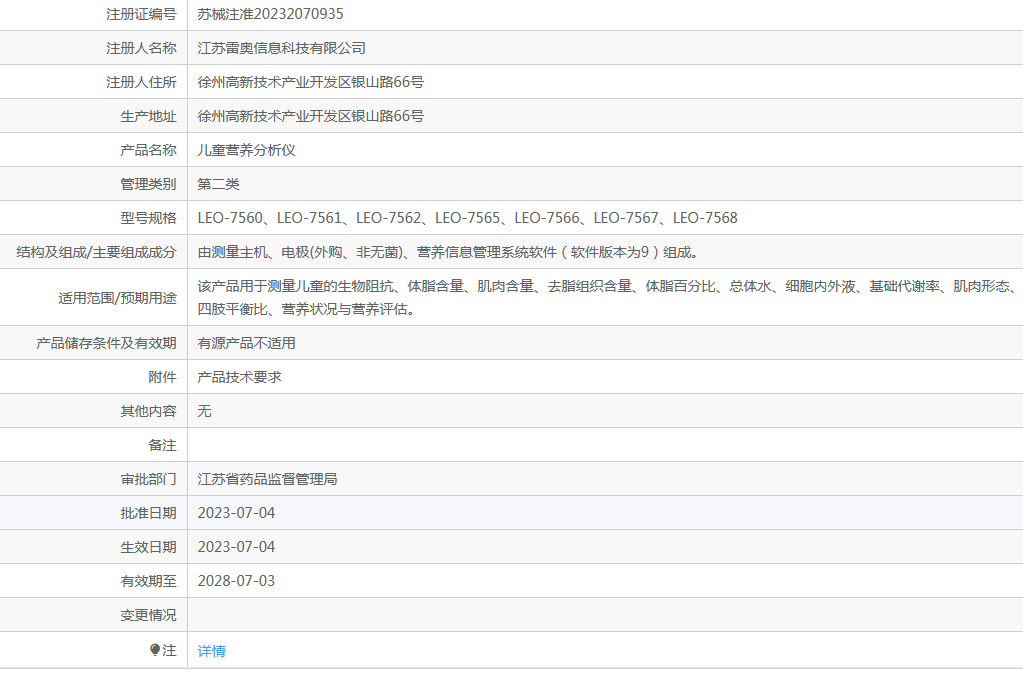Select the structure text beginning 由测量主机
The height and width of the screenshot is (674, 1023).
(448, 252)
